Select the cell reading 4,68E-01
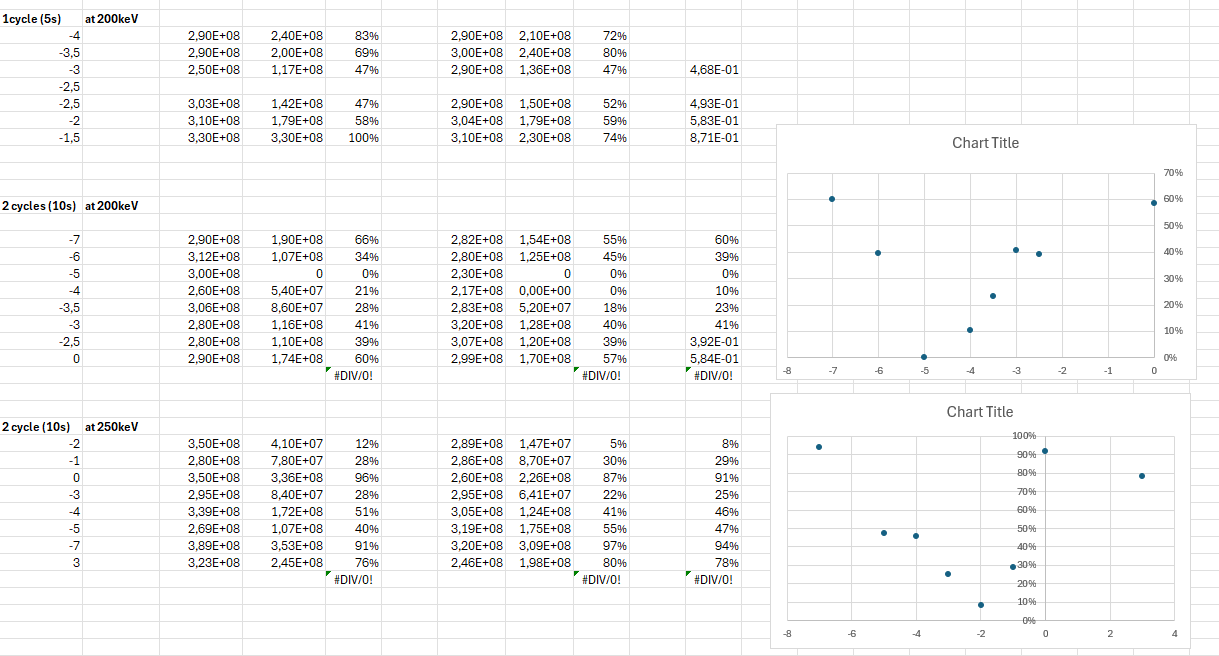1219x656 pixels. click(713, 70)
